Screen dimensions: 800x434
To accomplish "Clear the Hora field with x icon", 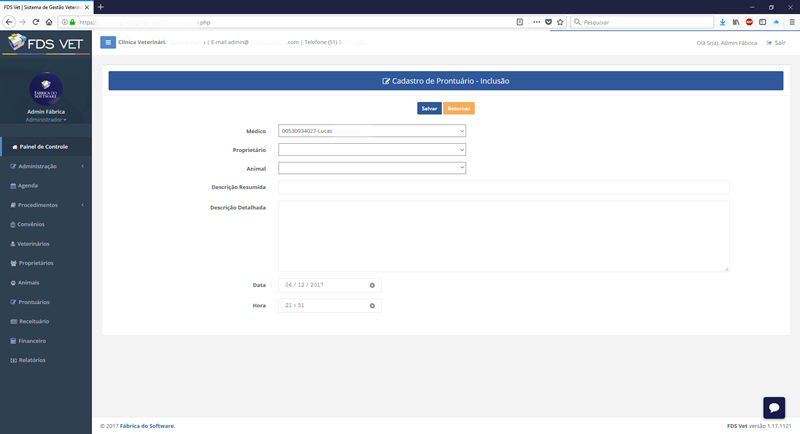I will coord(372,306).
